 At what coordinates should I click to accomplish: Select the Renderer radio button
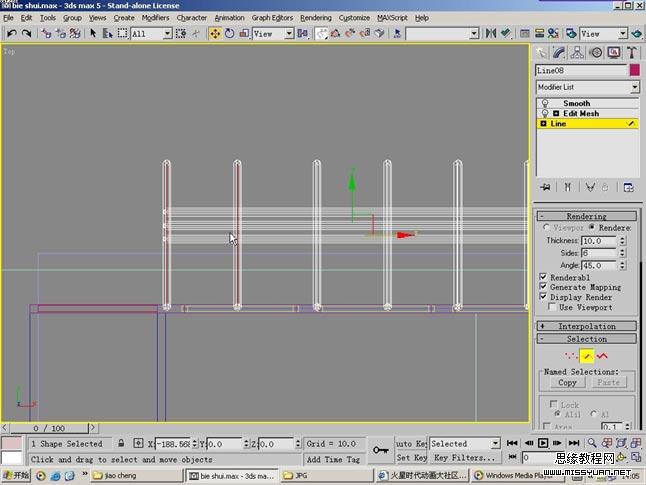pyautogui.click(x=592, y=227)
